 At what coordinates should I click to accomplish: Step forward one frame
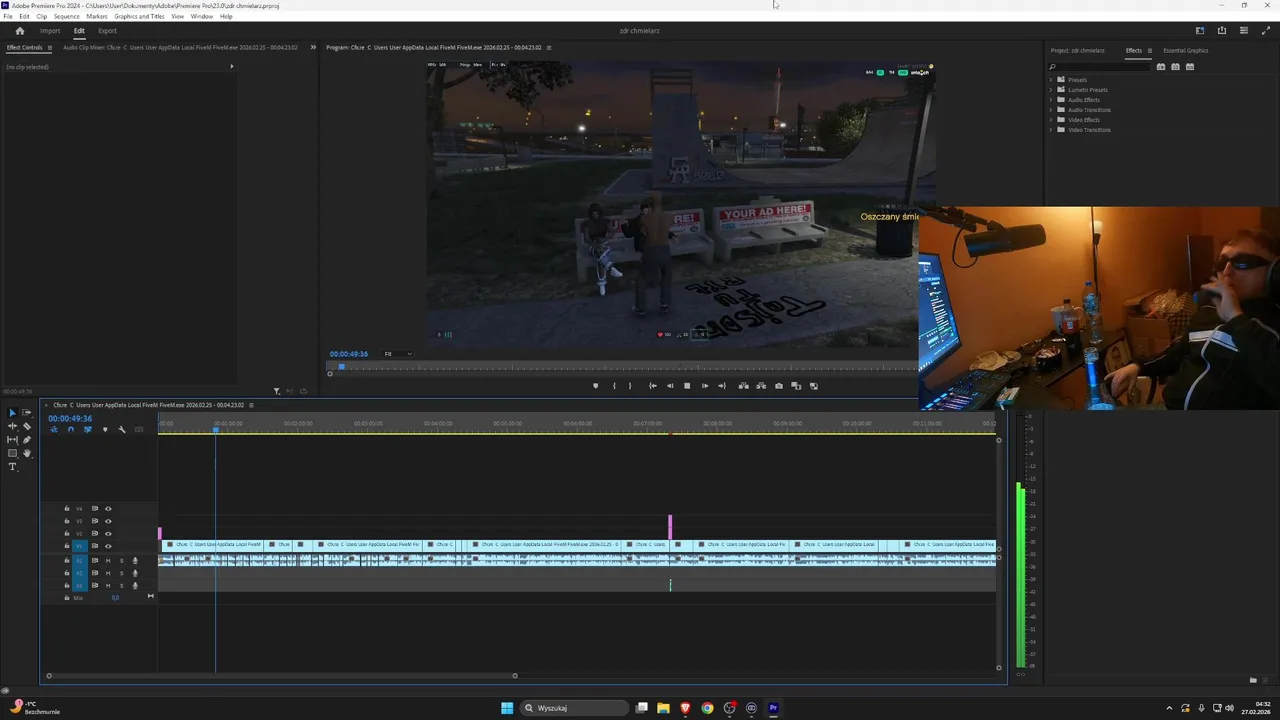point(705,386)
